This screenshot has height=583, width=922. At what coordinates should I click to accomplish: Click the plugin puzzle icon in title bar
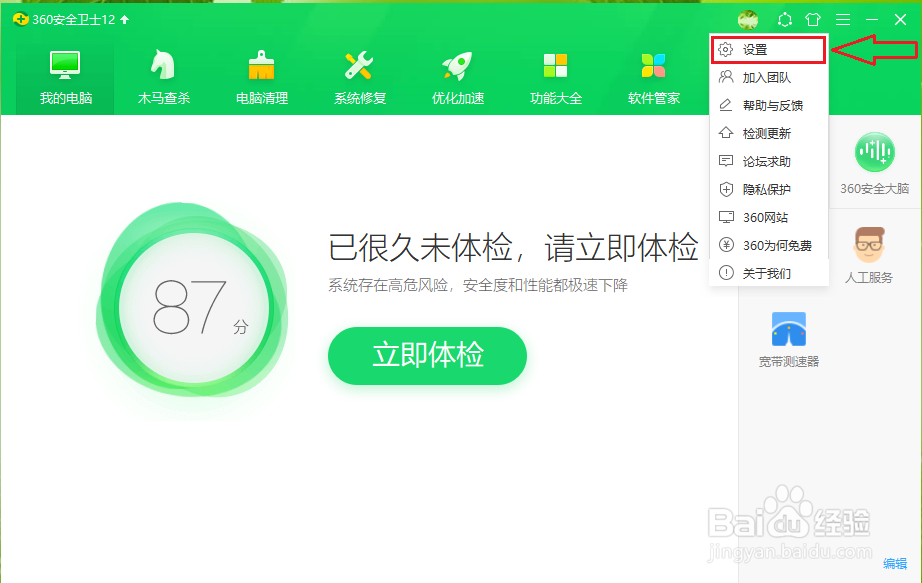[x=784, y=20]
